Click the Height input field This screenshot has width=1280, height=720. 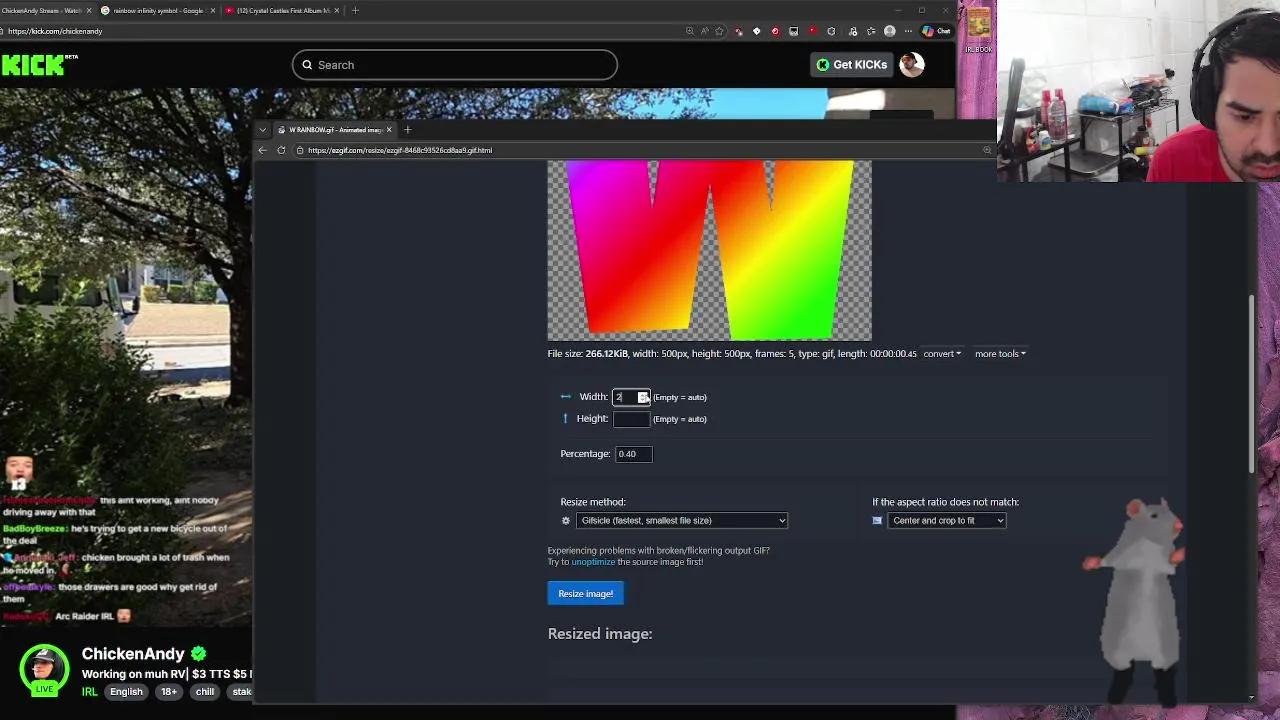pos(631,419)
